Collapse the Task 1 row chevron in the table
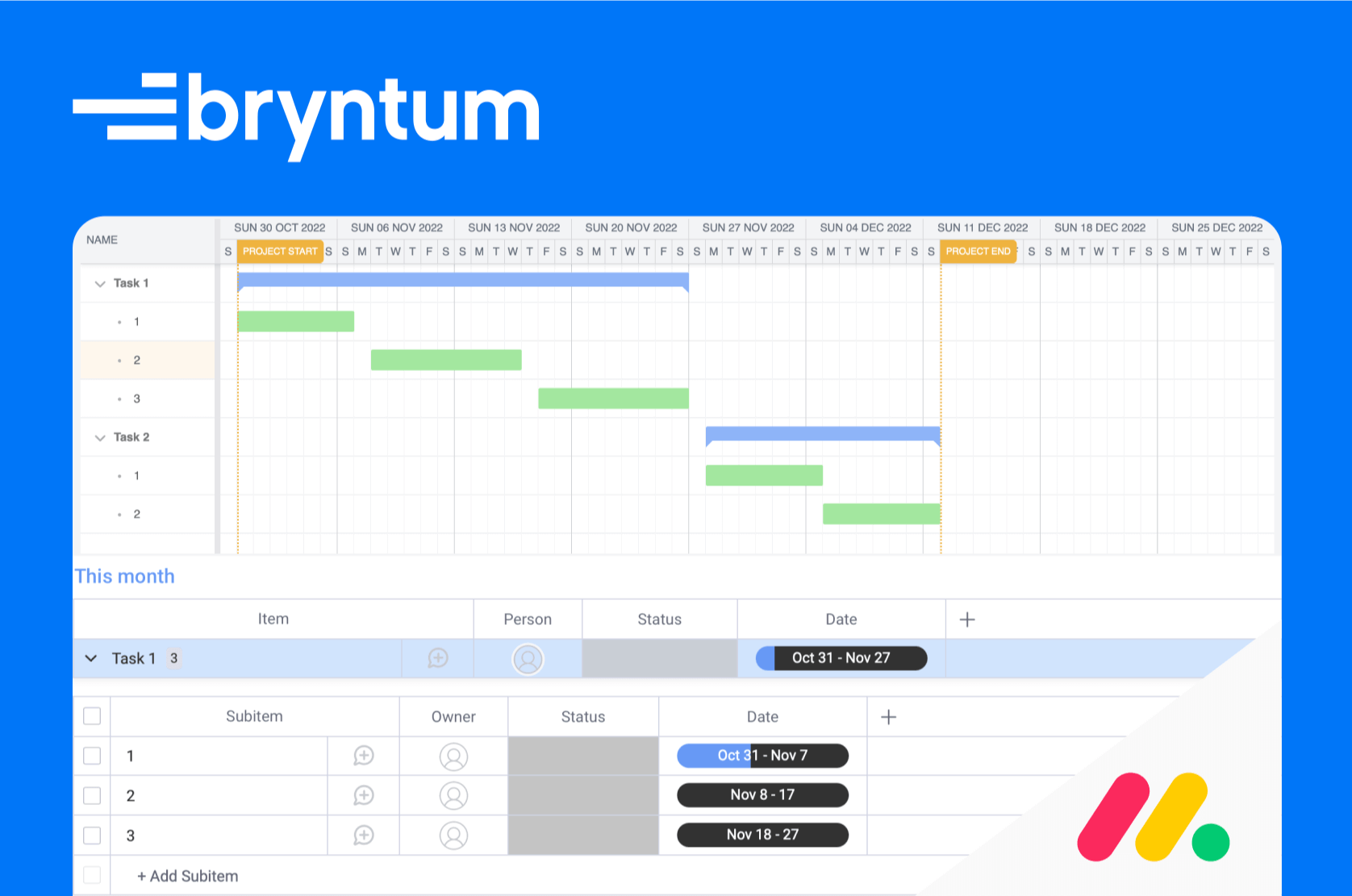Screen dimensions: 1352x896 tap(90, 658)
